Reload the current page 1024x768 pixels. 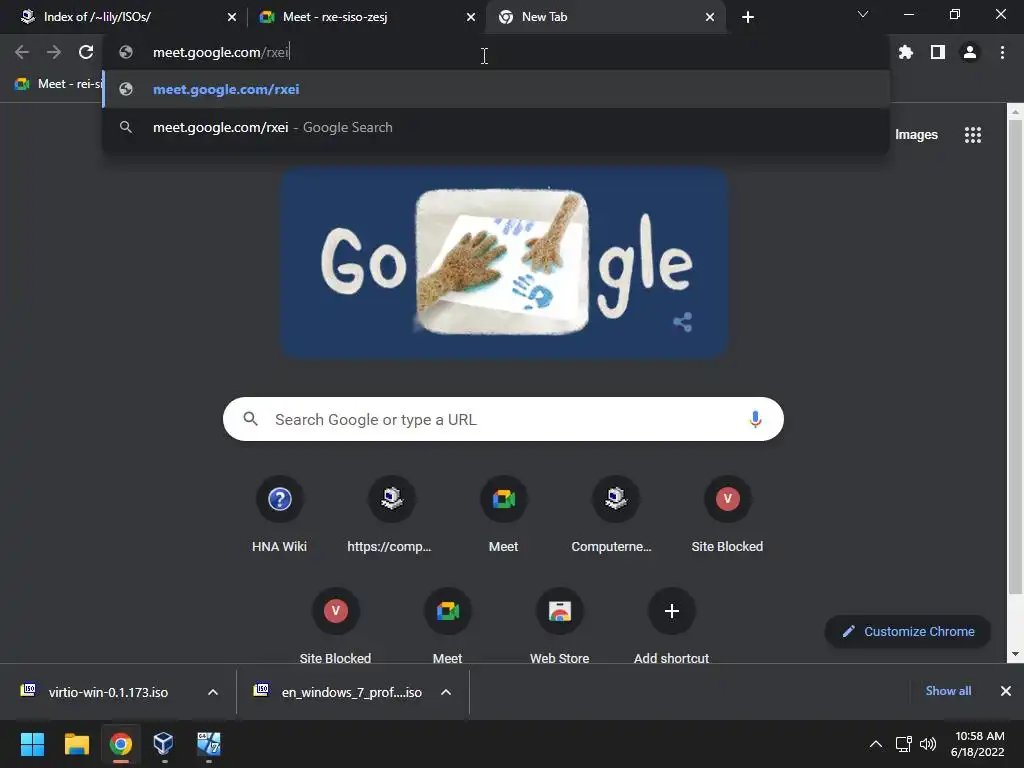point(86,52)
